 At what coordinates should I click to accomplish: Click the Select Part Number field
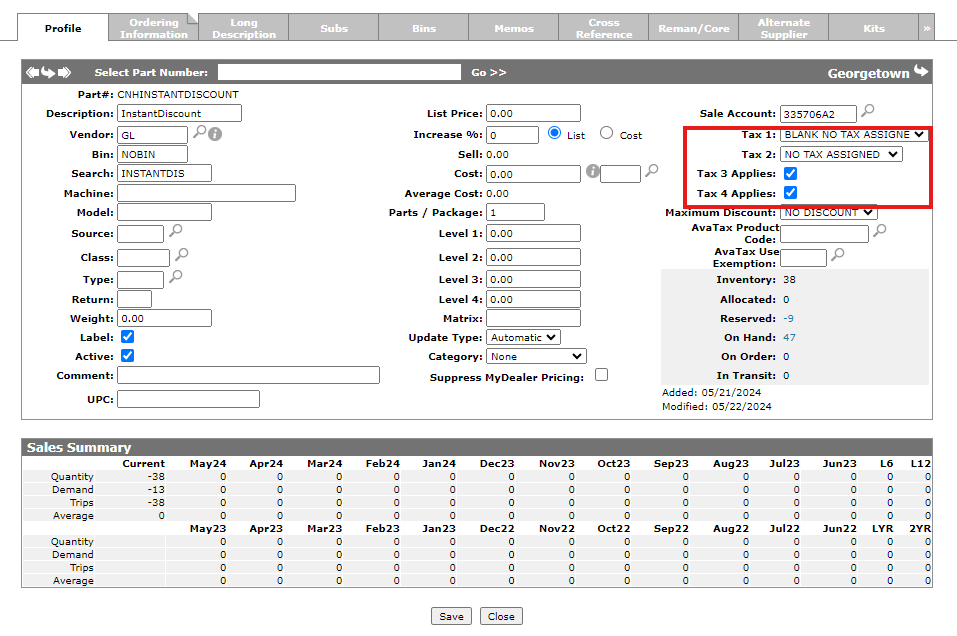(x=339, y=72)
